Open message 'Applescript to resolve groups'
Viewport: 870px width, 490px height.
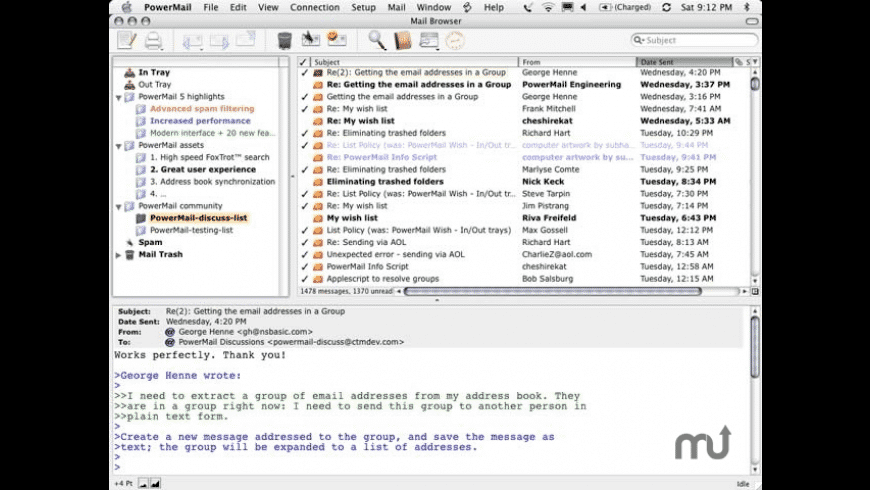tap(383, 279)
